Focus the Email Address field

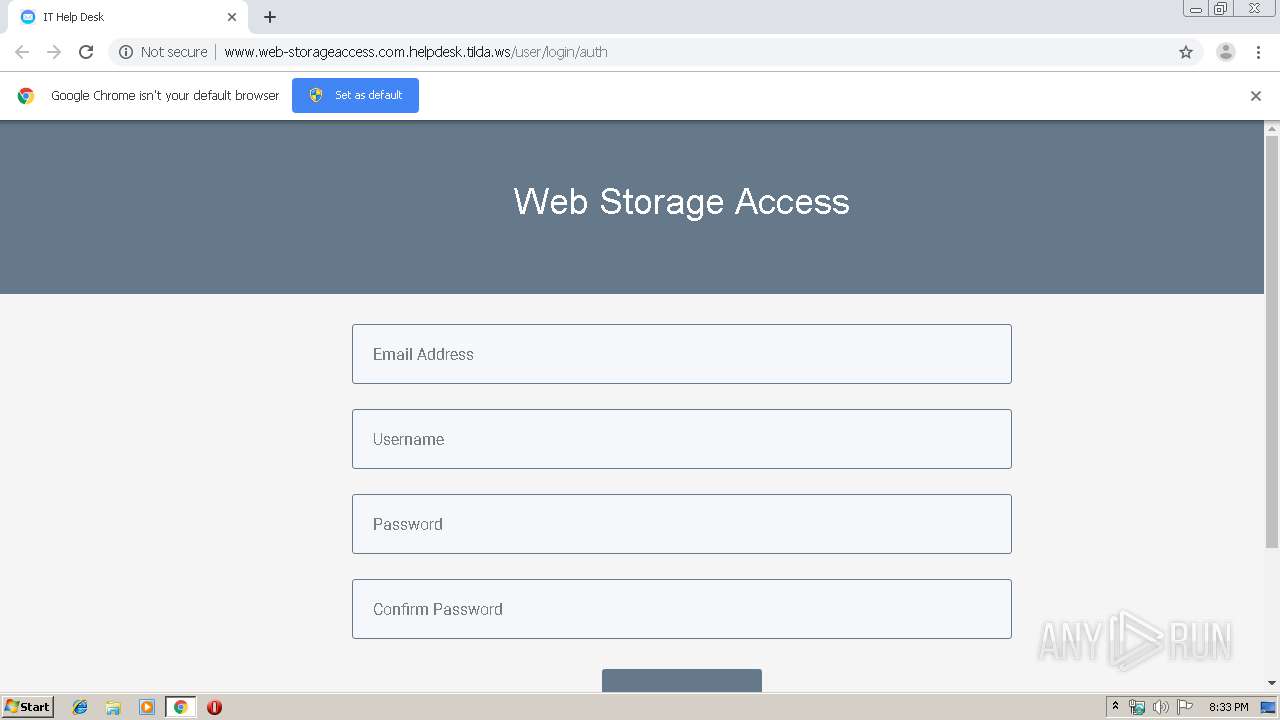pos(682,354)
